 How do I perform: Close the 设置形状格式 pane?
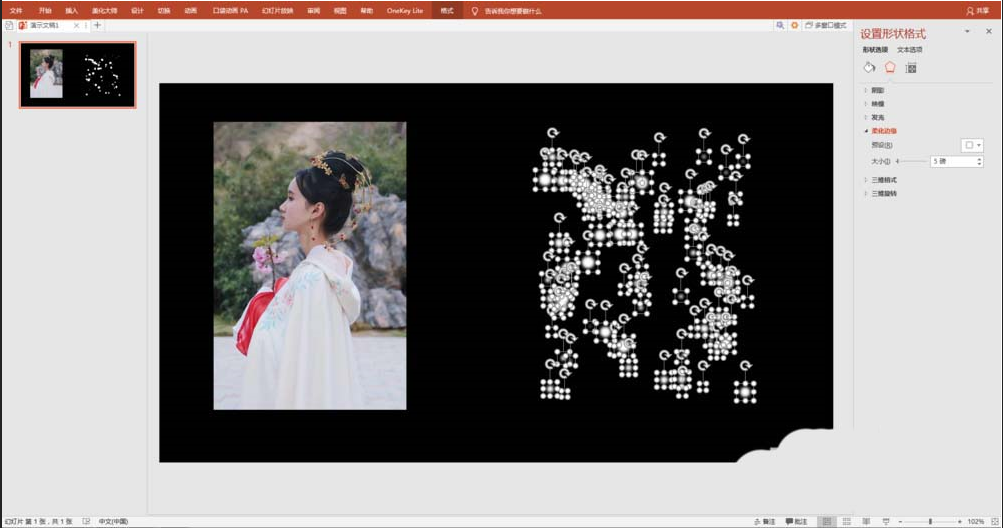tap(989, 31)
